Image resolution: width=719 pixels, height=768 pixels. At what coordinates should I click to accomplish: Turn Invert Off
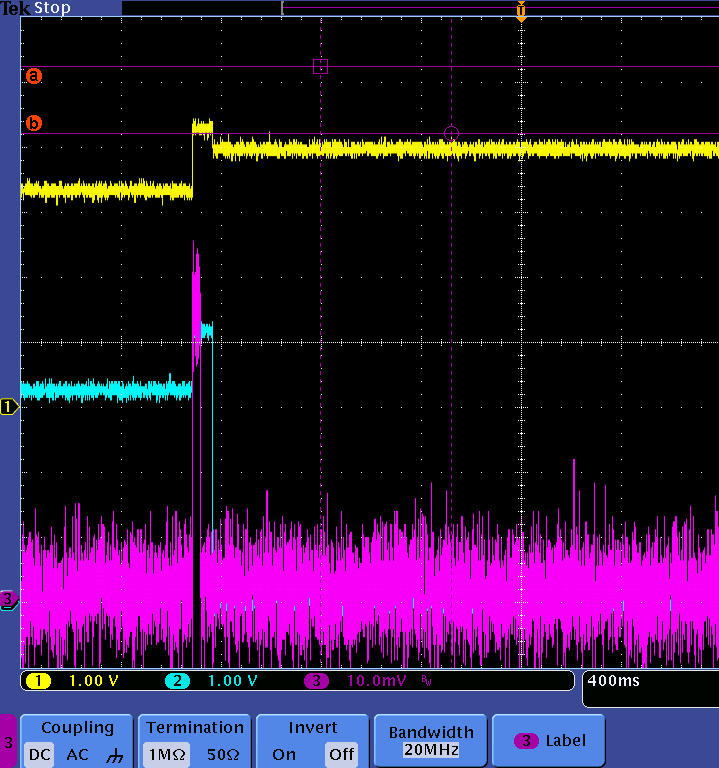pos(341,754)
